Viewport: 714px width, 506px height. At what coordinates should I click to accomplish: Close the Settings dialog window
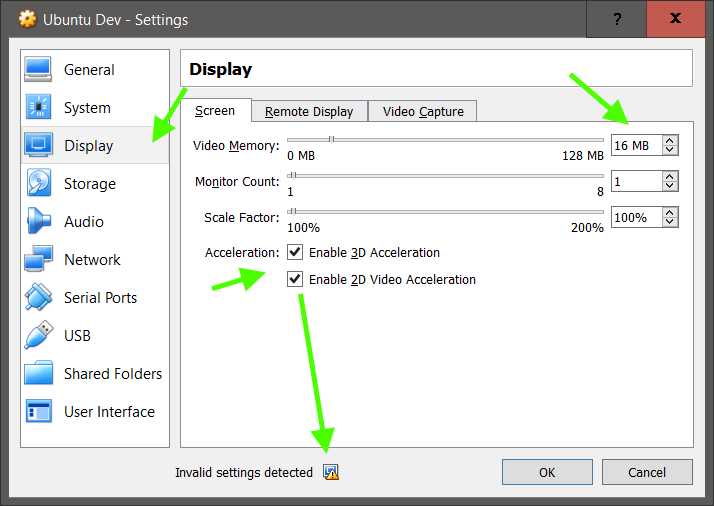click(x=675, y=19)
